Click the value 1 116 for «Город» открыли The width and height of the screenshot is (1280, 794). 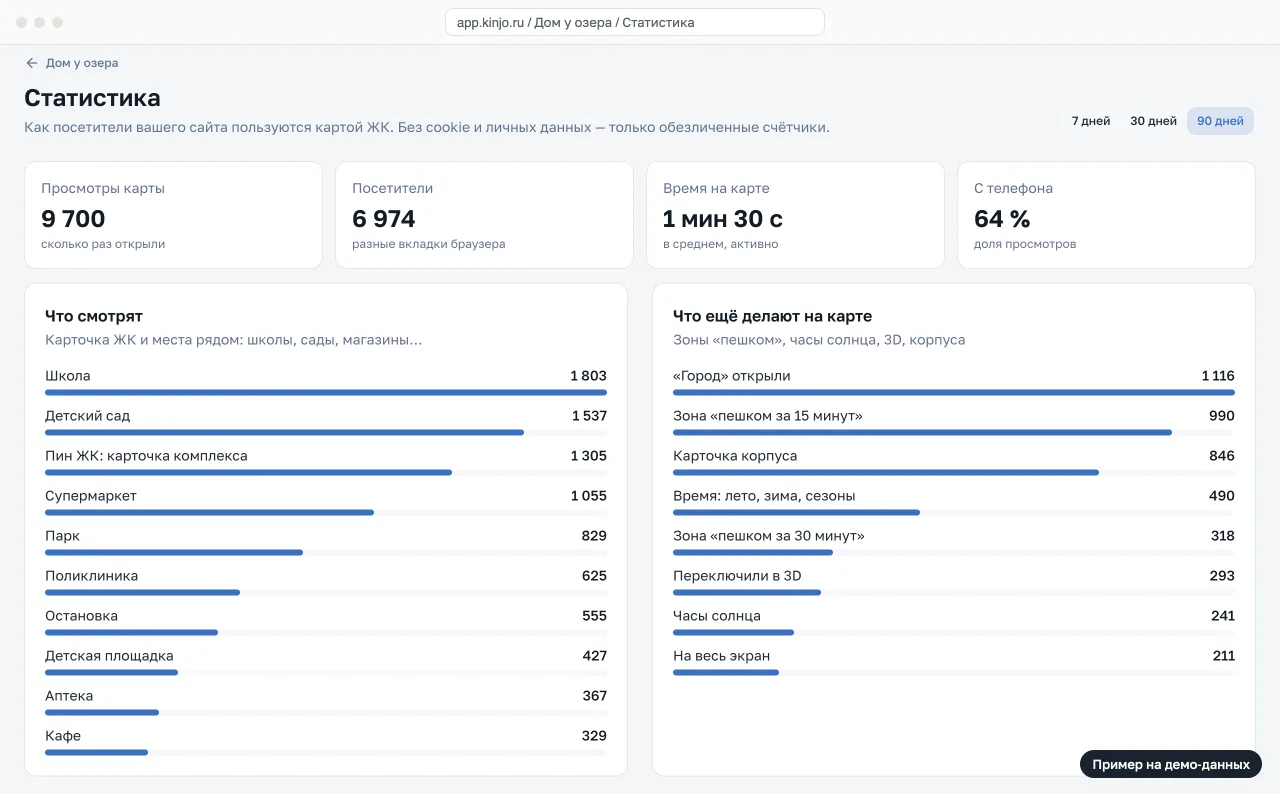tap(1218, 376)
